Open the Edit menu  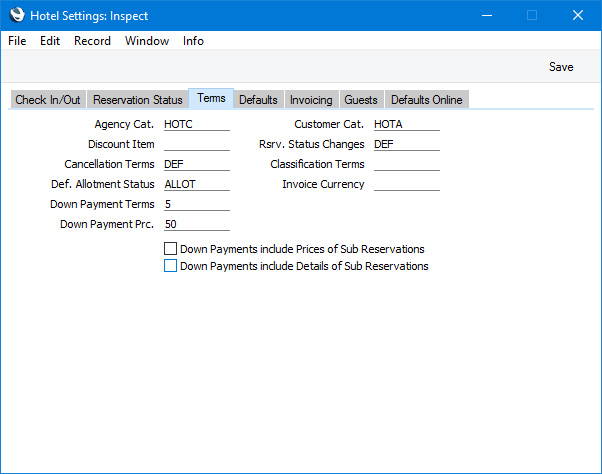point(50,41)
